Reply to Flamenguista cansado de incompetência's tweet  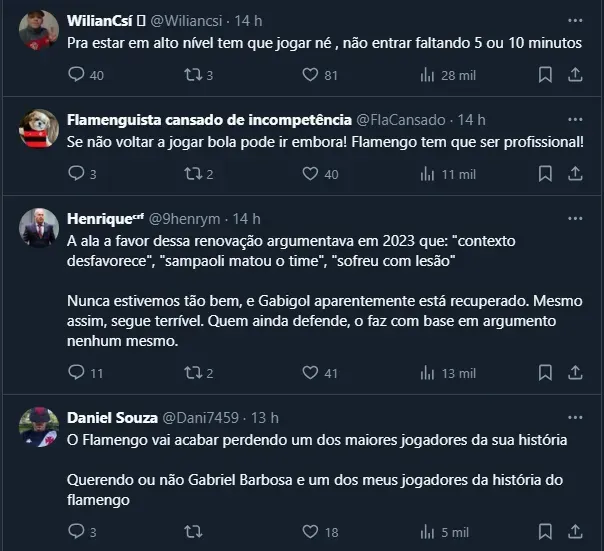click(77, 174)
